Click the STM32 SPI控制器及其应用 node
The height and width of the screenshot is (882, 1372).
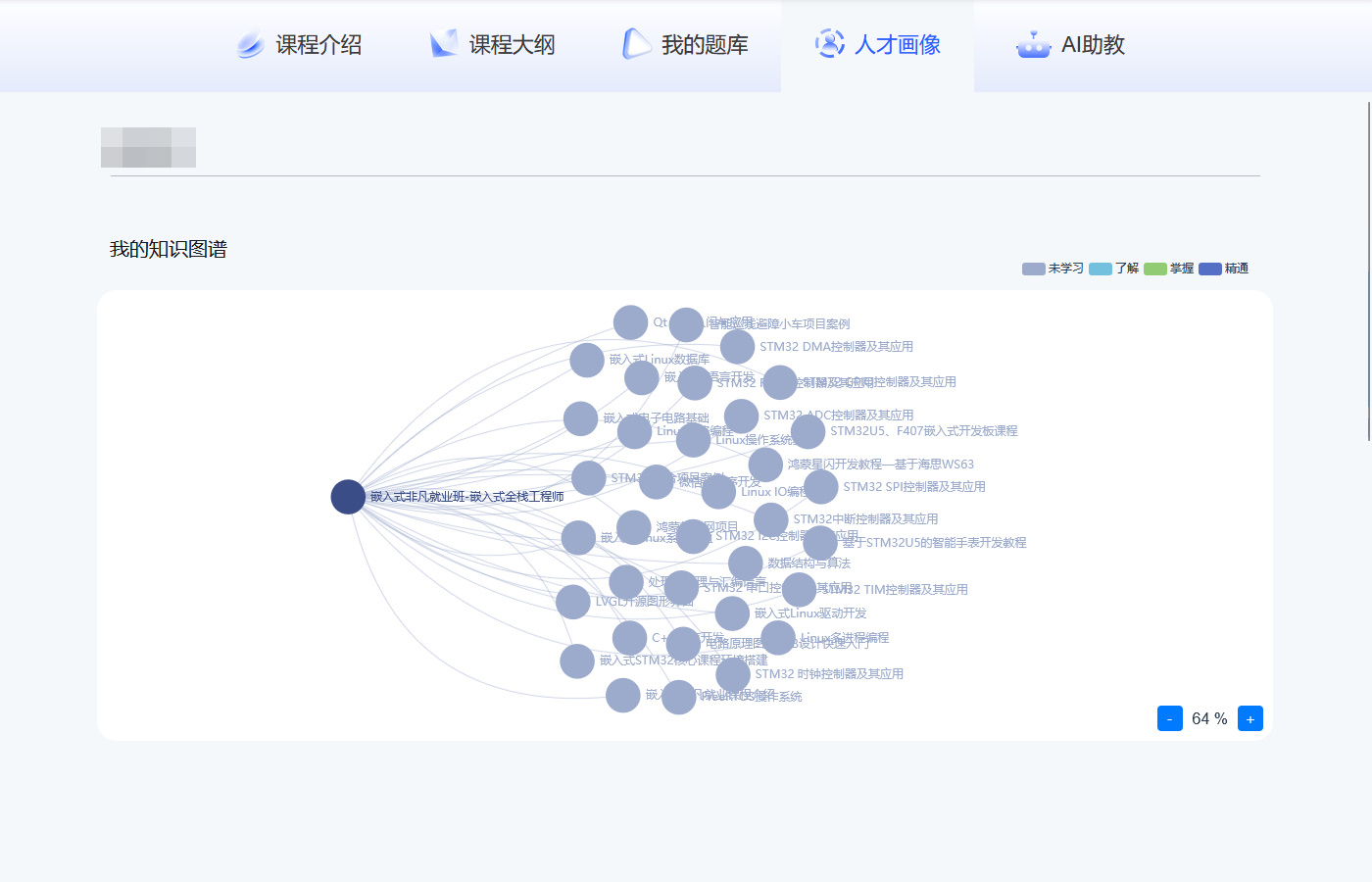[x=820, y=487]
